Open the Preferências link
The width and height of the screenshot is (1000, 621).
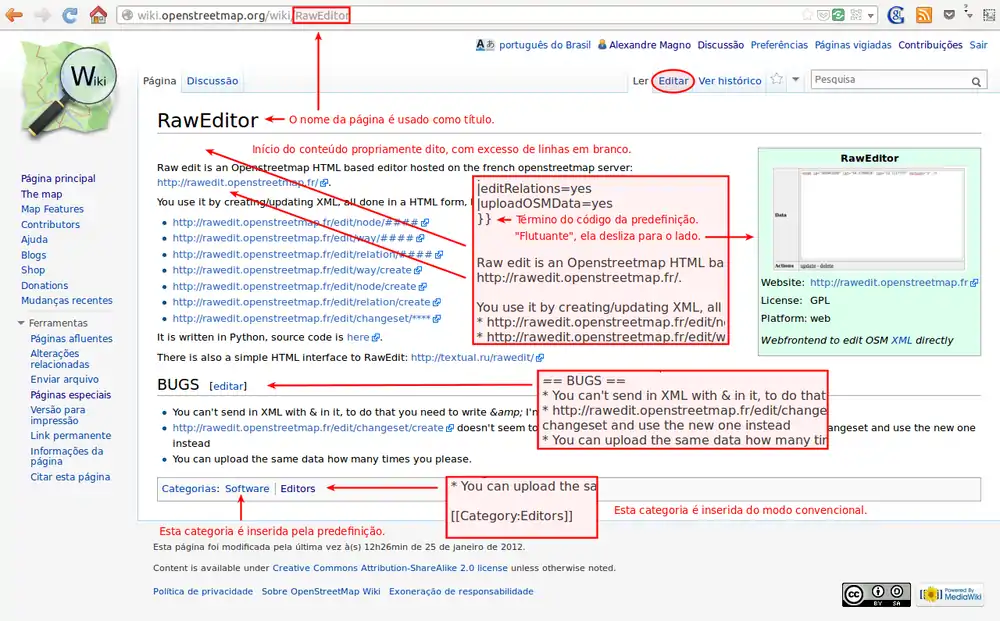pos(778,45)
